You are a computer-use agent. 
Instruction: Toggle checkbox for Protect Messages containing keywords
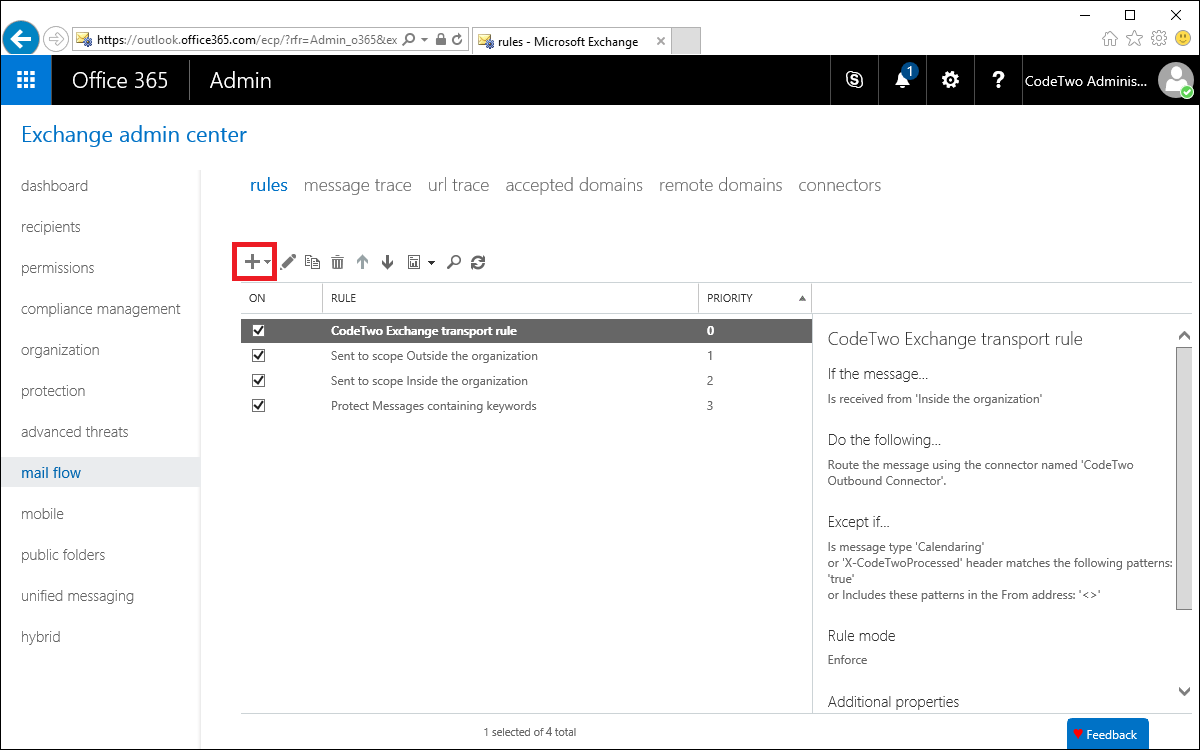click(x=259, y=405)
